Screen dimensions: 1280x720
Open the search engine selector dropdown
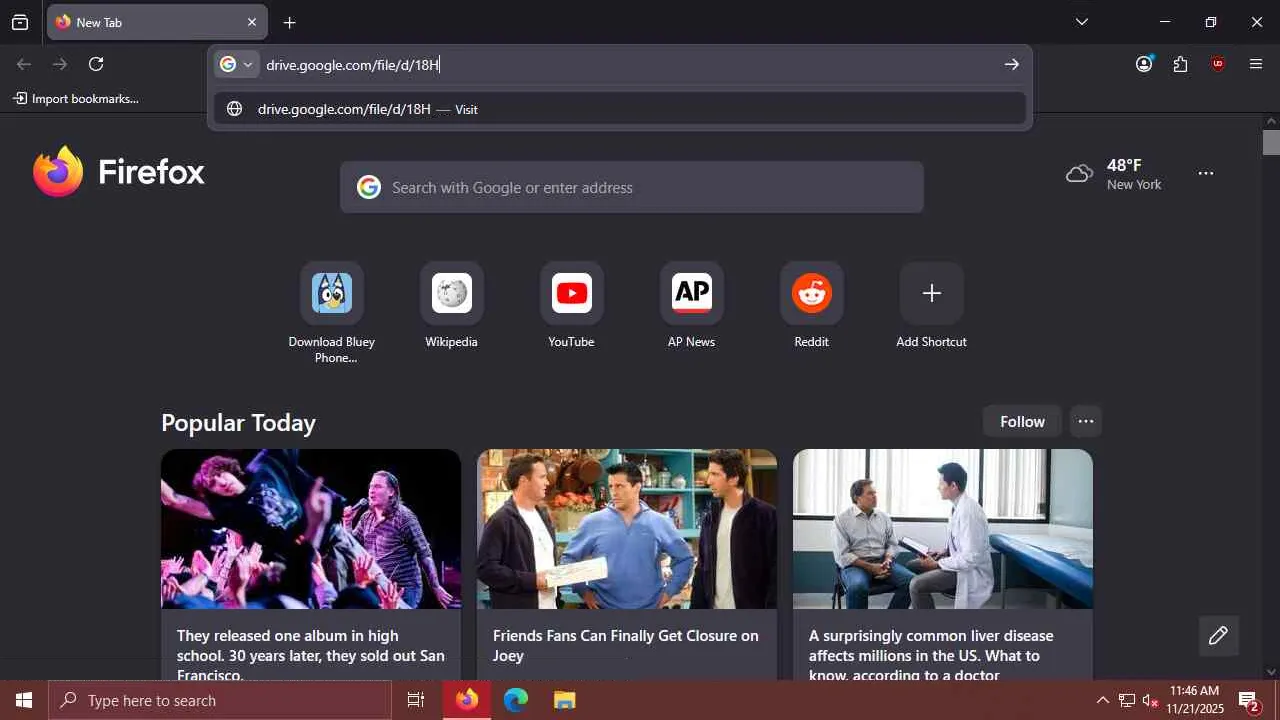point(237,65)
